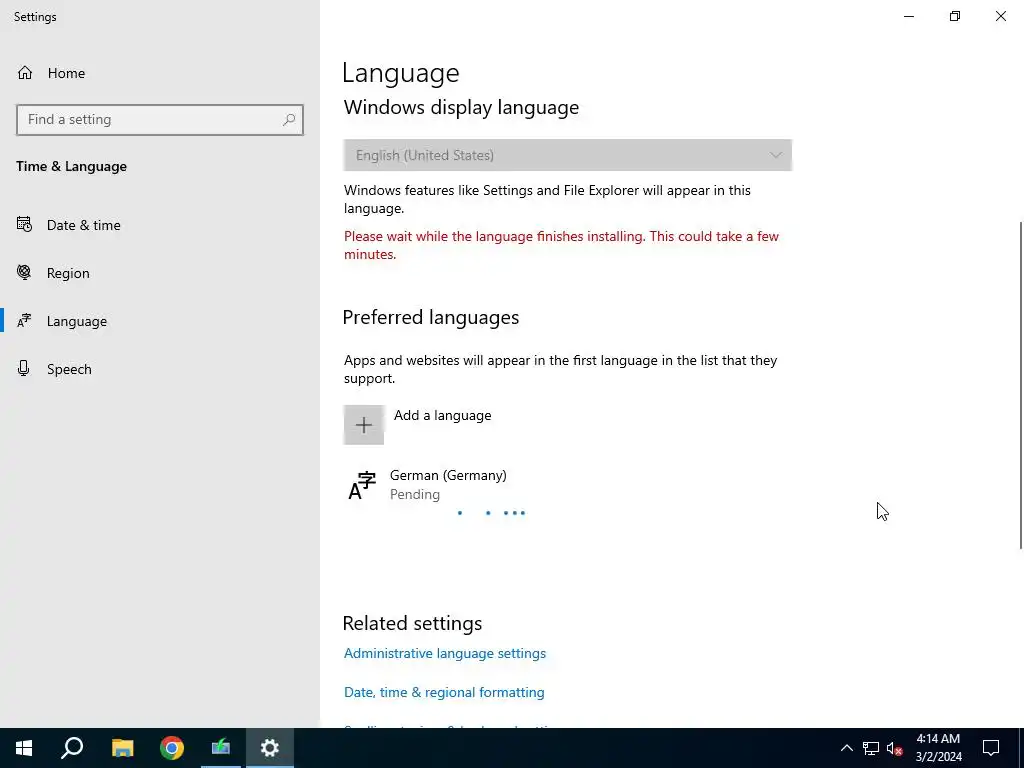This screenshot has height=768, width=1024.
Task: Click the Pending status text
Action: pos(415,494)
